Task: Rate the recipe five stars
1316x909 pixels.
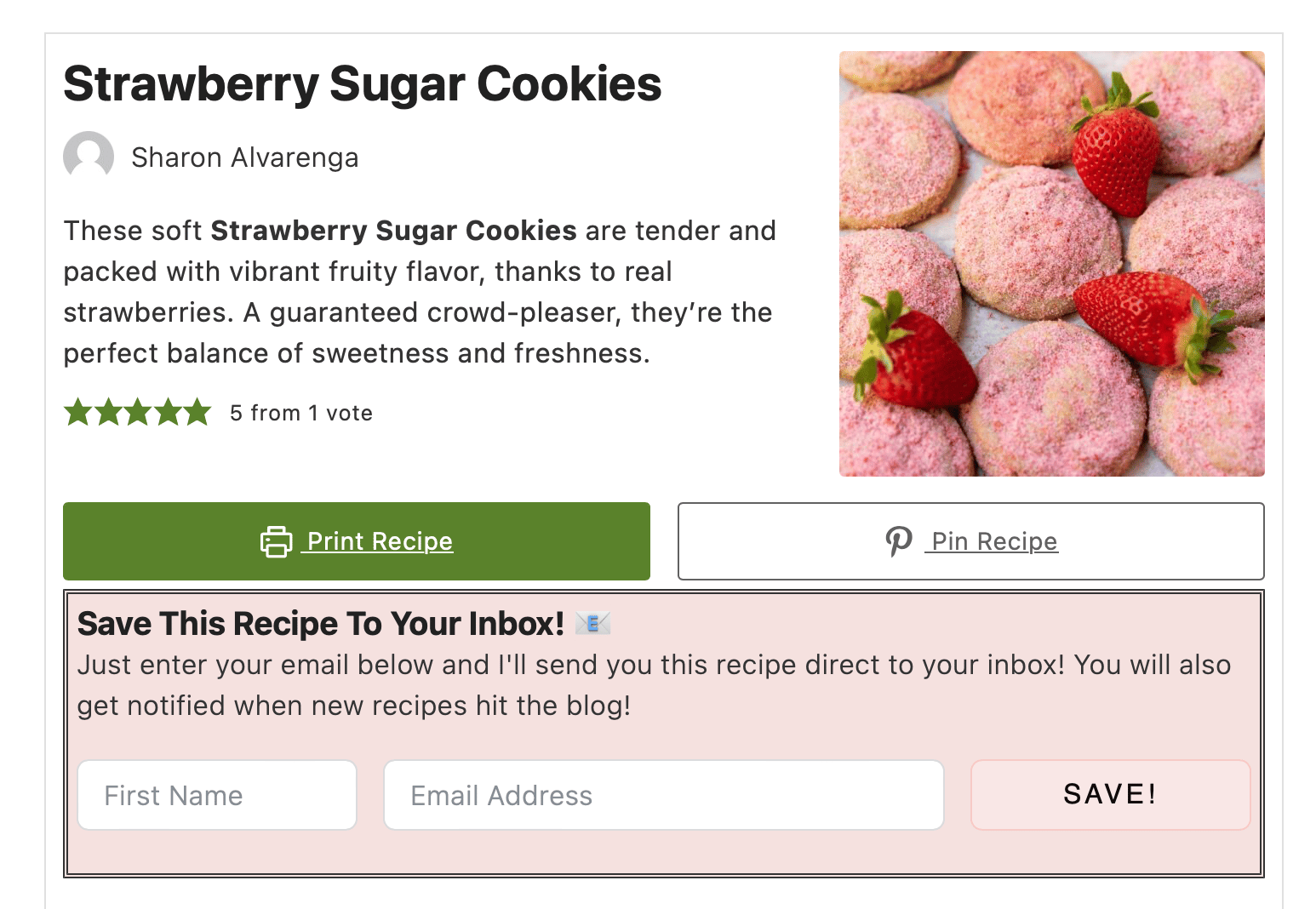Action: (197, 413)
